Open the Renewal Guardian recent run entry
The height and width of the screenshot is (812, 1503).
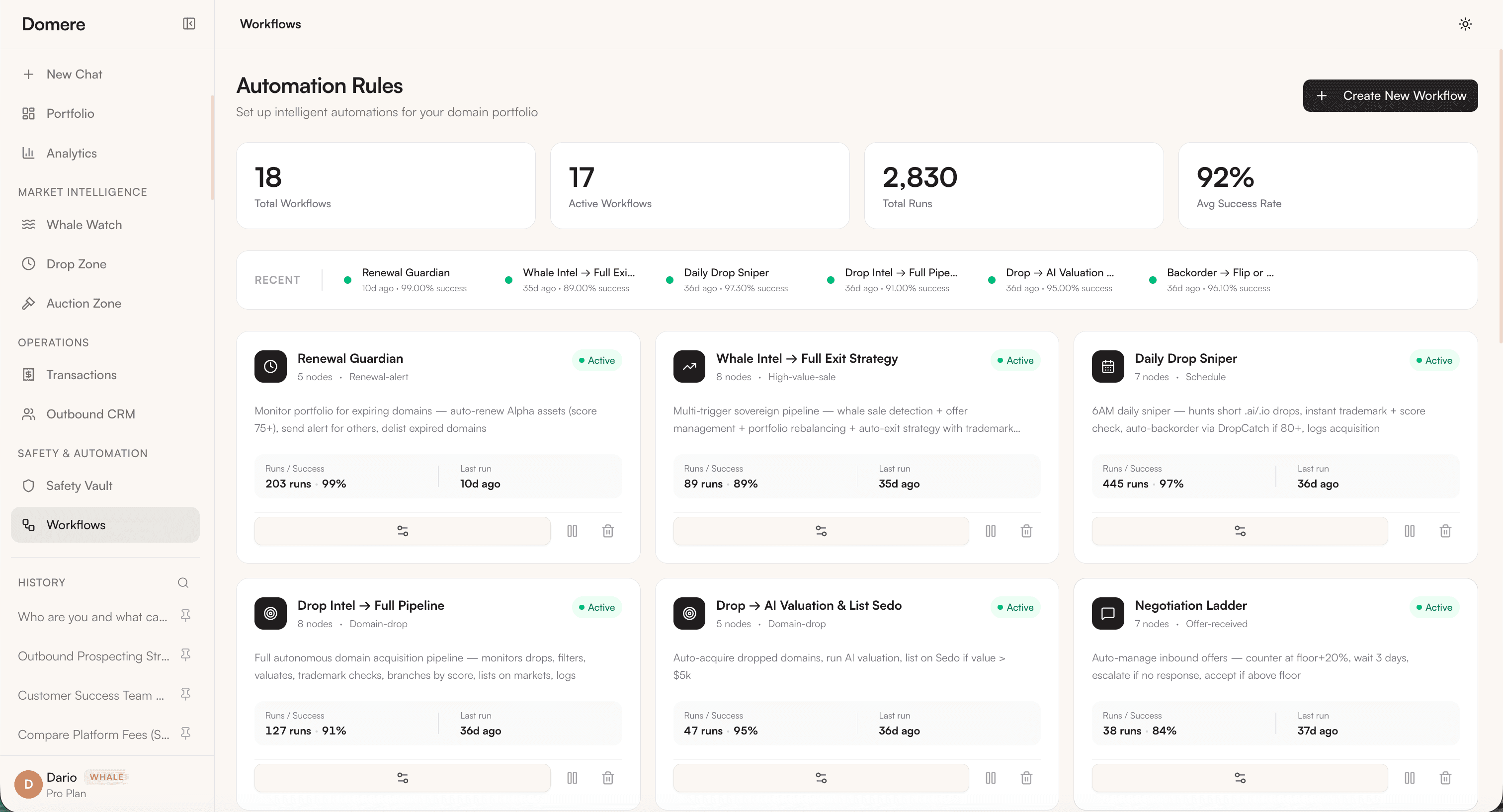pos(406,279)
